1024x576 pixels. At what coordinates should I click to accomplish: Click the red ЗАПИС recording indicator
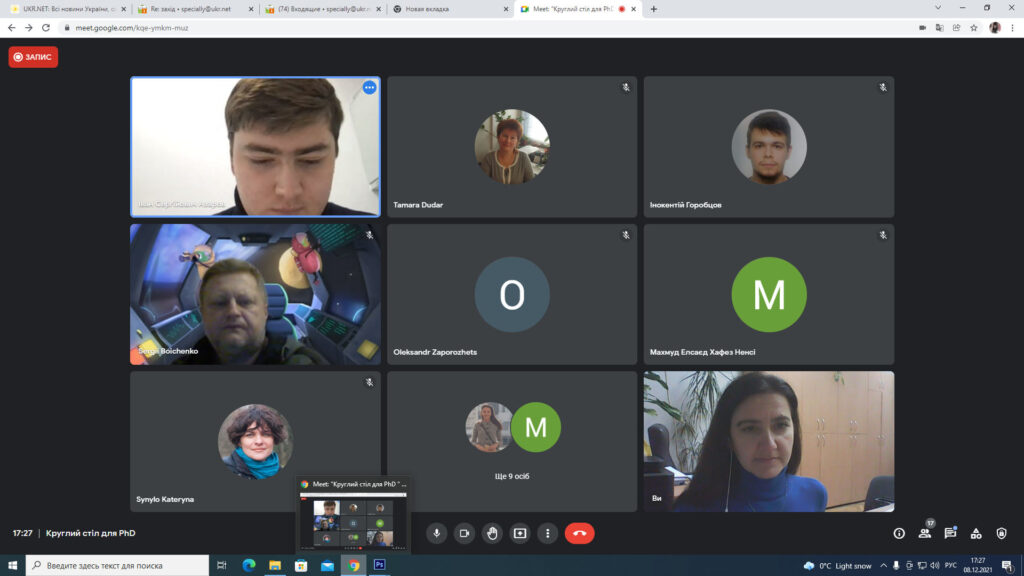(33, 57)
